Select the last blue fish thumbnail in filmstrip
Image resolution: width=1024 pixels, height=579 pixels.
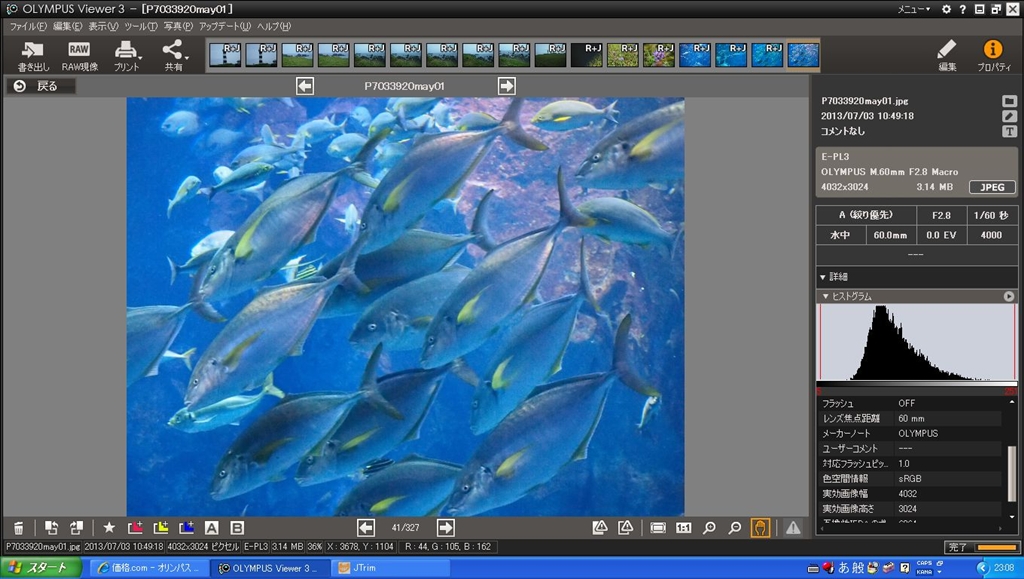pyautogui.click(x=802, y=54)
